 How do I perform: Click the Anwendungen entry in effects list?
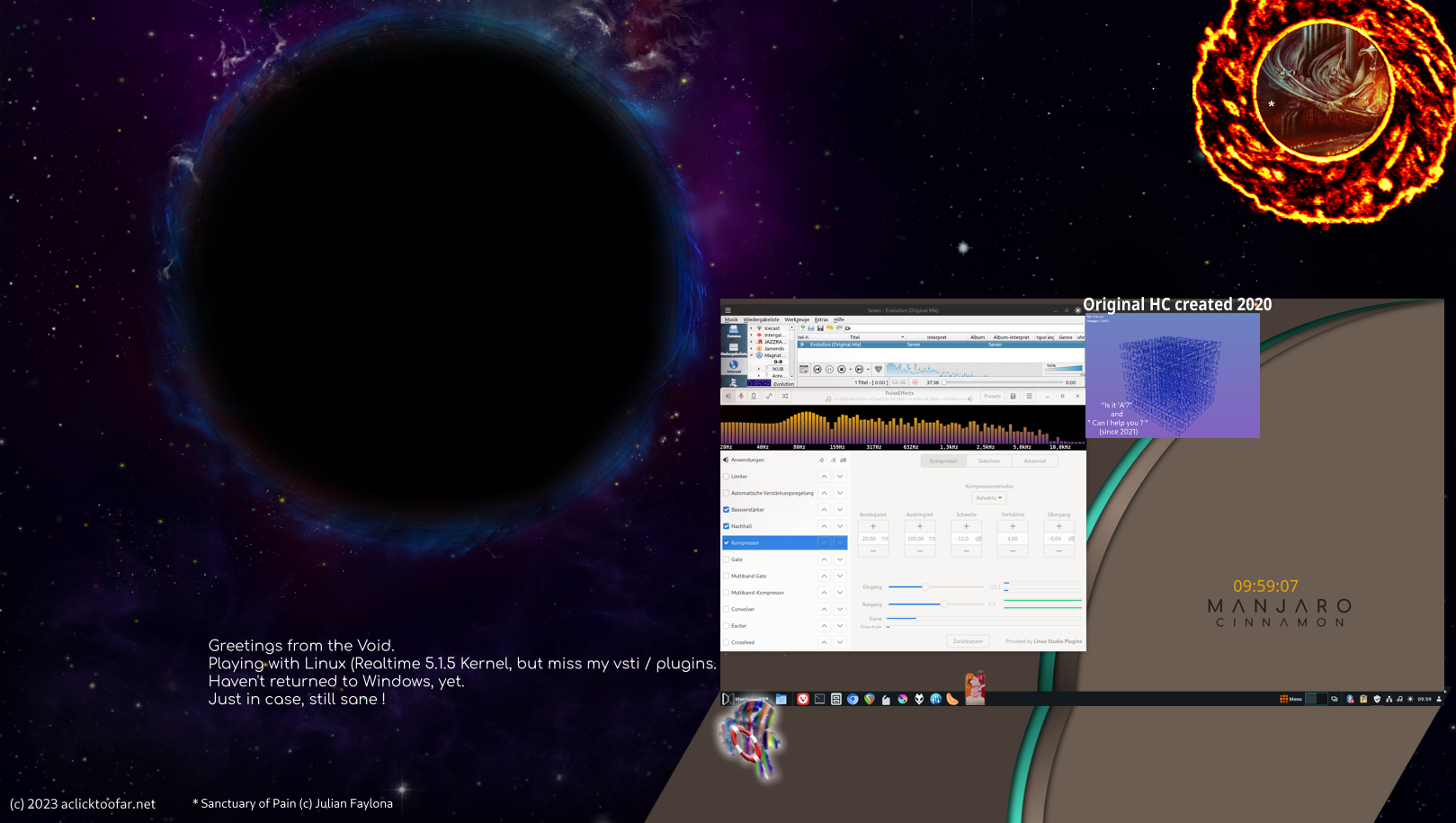tap(784, 460)
